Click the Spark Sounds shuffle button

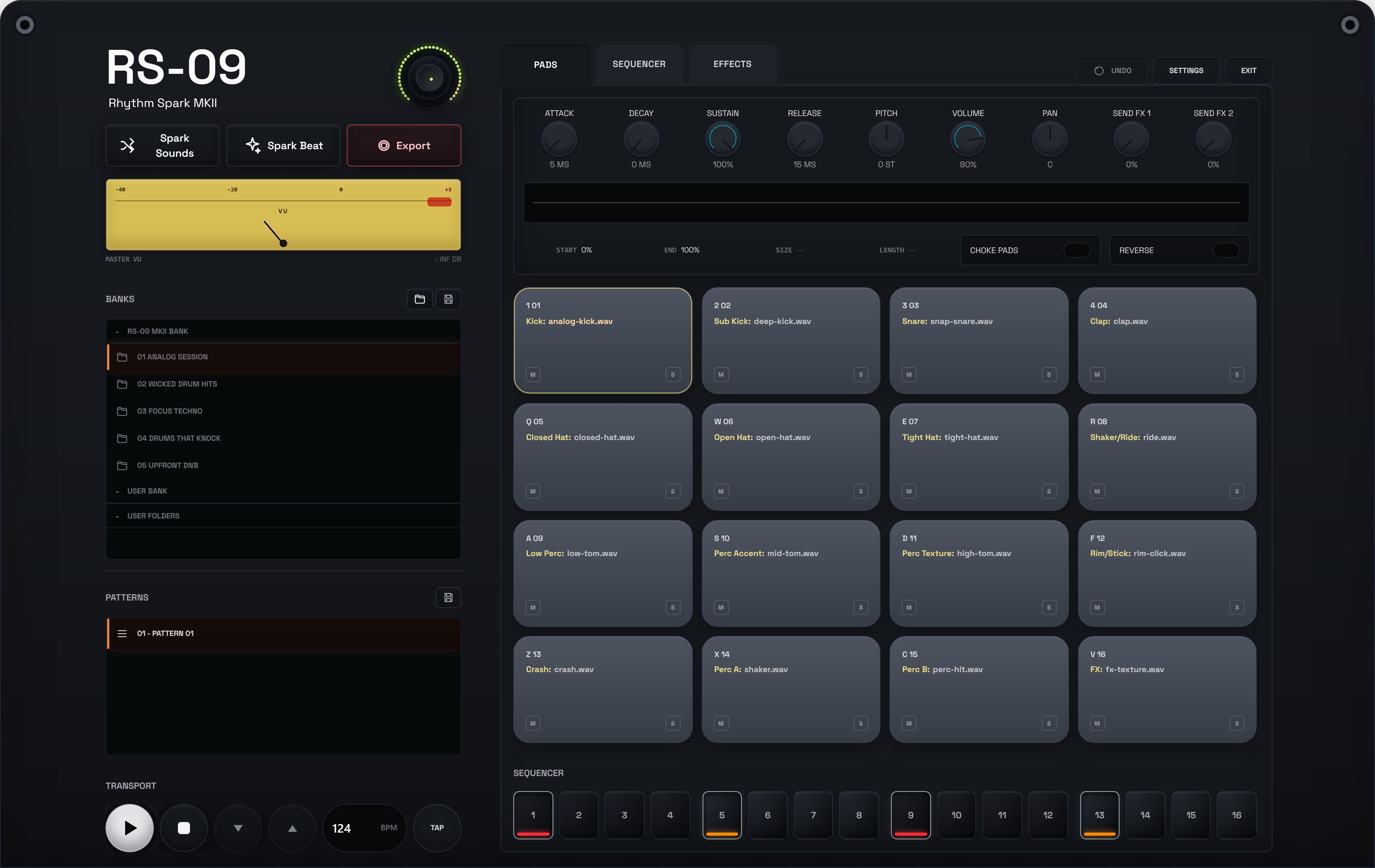tap(163, 145)
